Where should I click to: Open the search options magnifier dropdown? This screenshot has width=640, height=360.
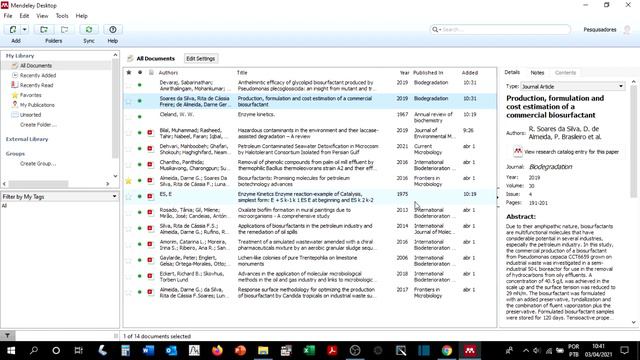[436, 29]
